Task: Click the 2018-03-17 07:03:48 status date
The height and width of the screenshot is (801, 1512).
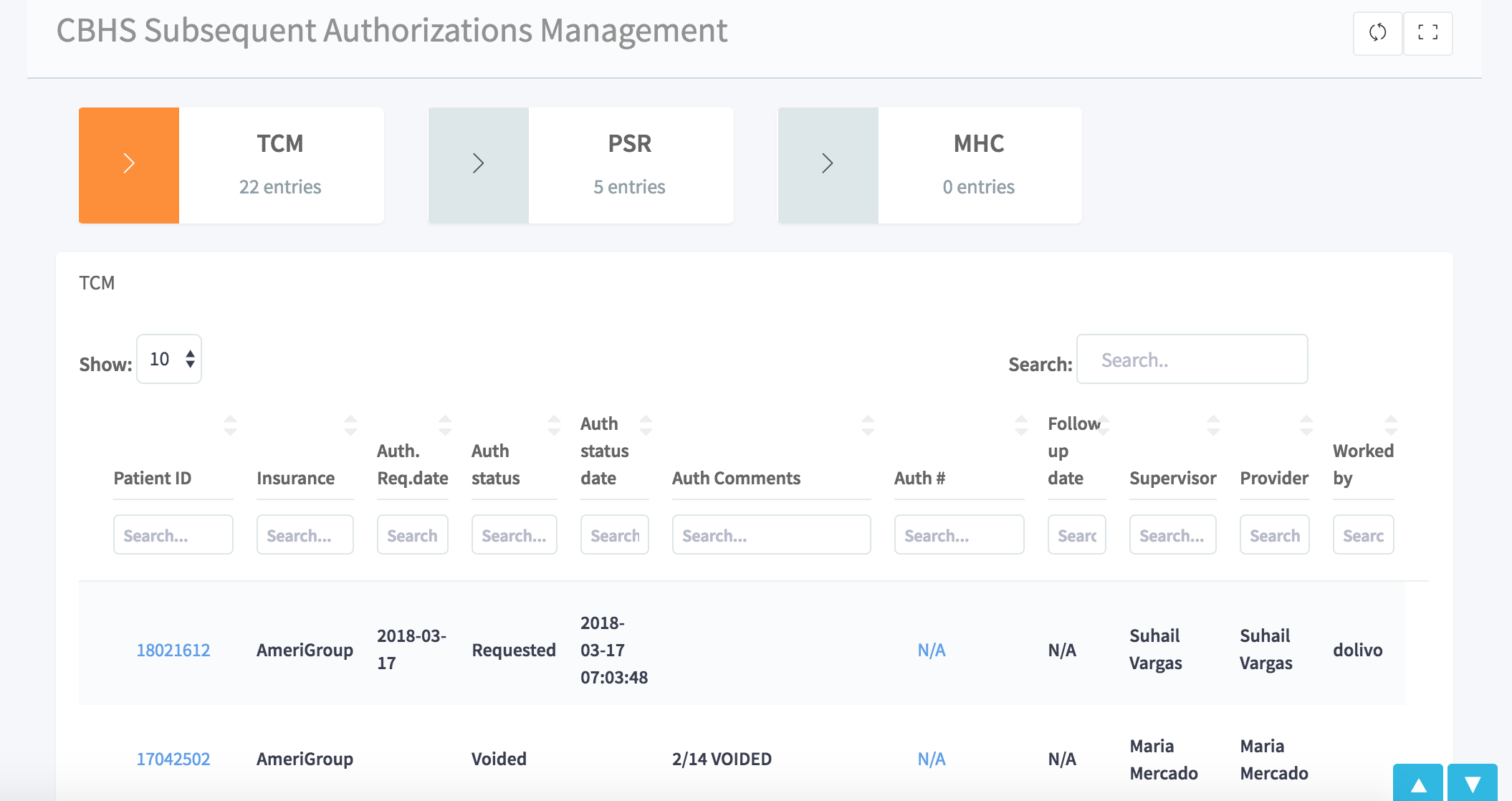Action: pos(614,650)
